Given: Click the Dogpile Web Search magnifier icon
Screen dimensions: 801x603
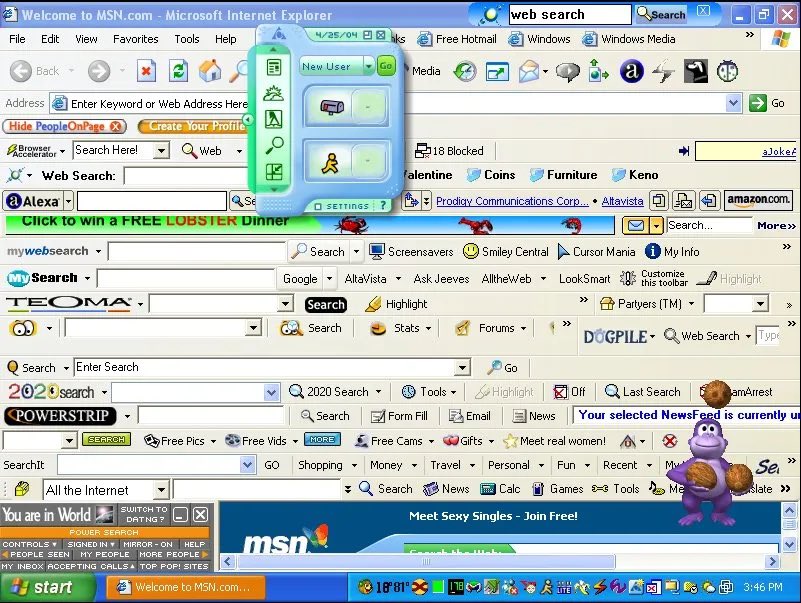Looking at the screenshot, I should 673,336.
